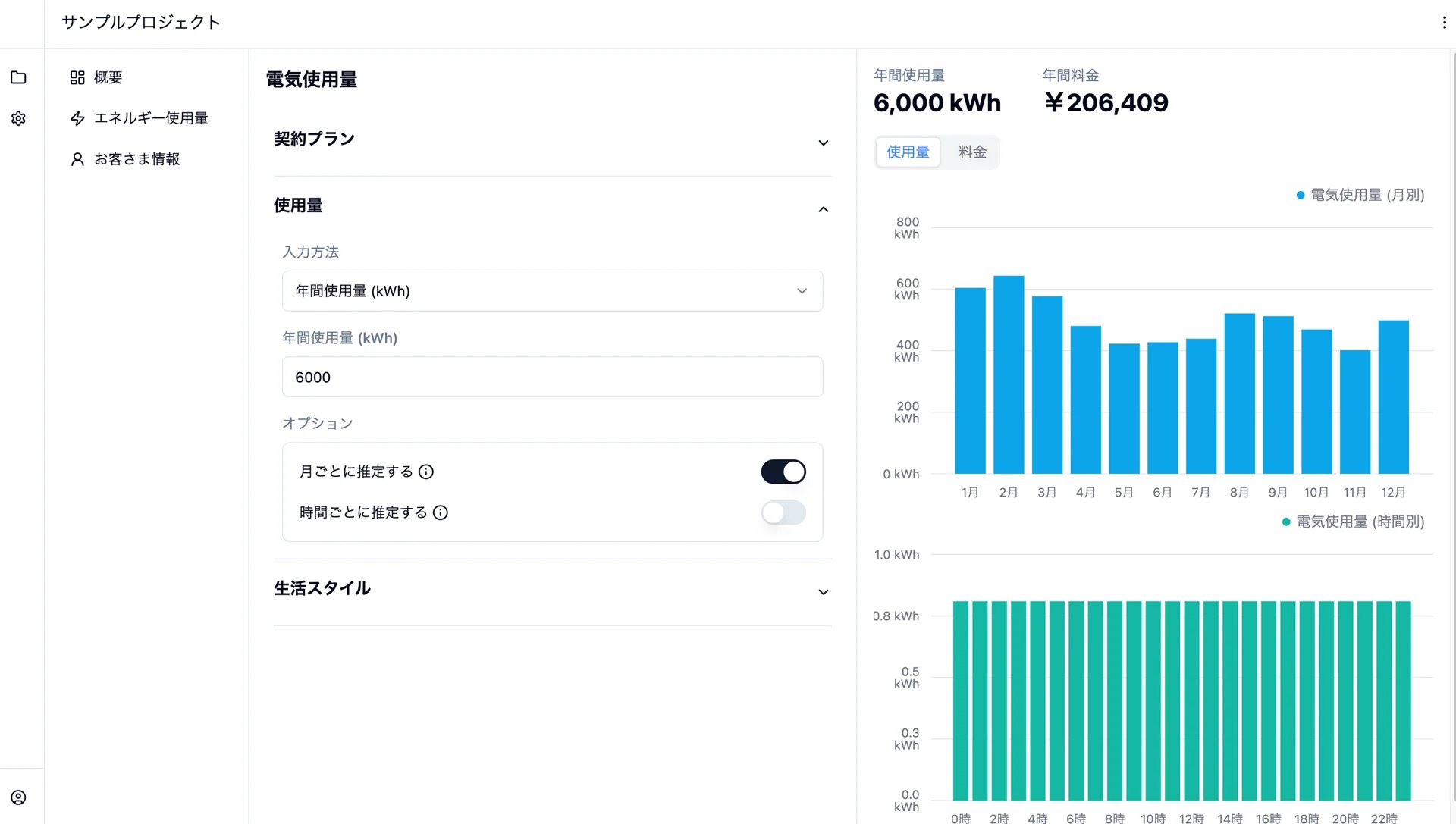Image resolution: width=1456 pixels, height=824 pixels.
Task: Open the three-dot more menu
Action: pos(1444,23)
